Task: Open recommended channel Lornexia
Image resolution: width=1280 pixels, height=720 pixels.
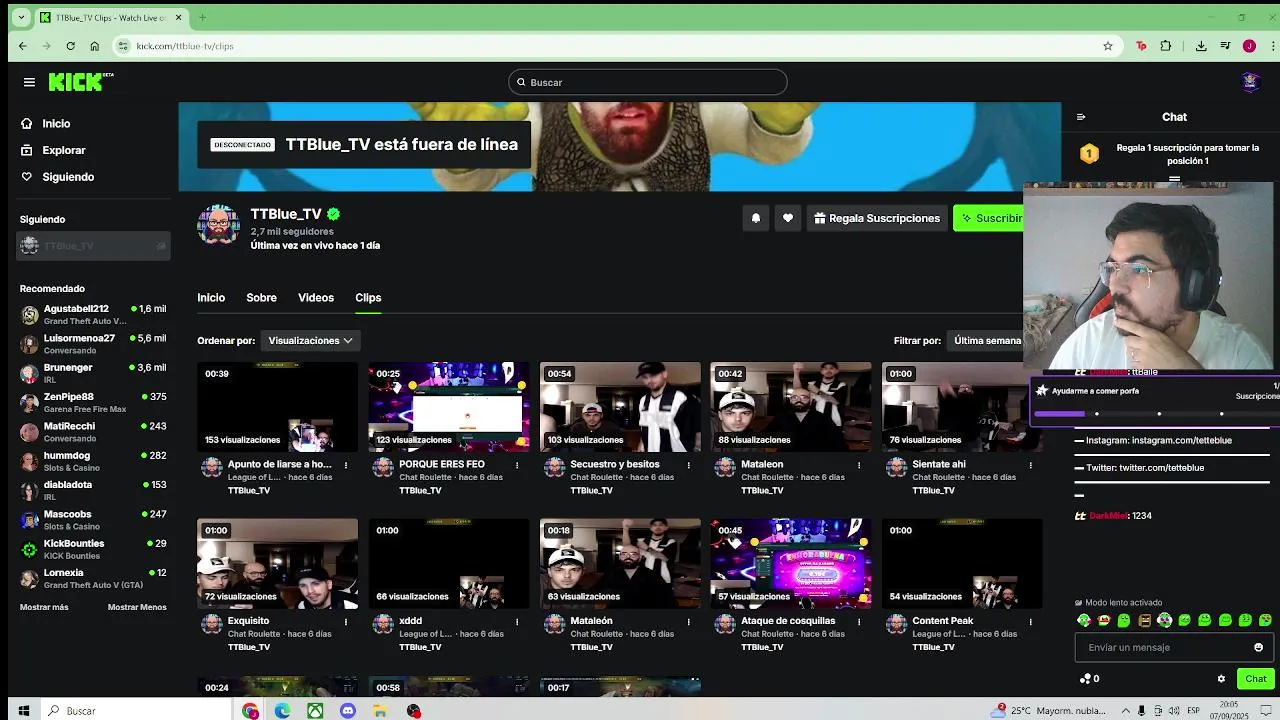Action: [x=93, y=578]
